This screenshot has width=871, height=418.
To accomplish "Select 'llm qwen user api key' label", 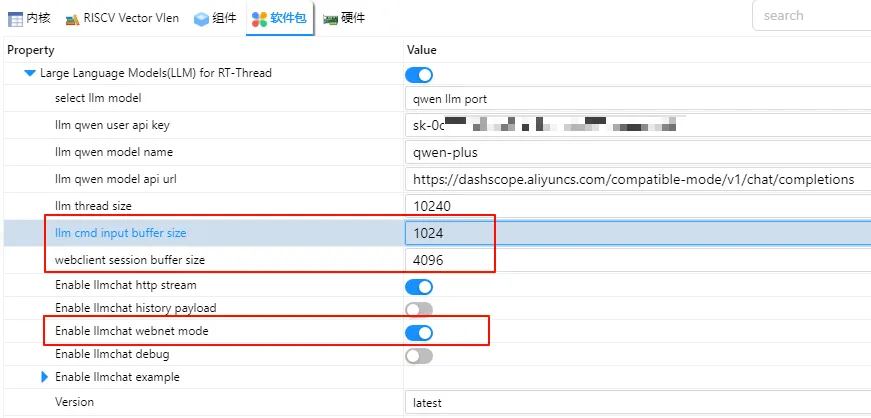I will (x=112, y=125).
